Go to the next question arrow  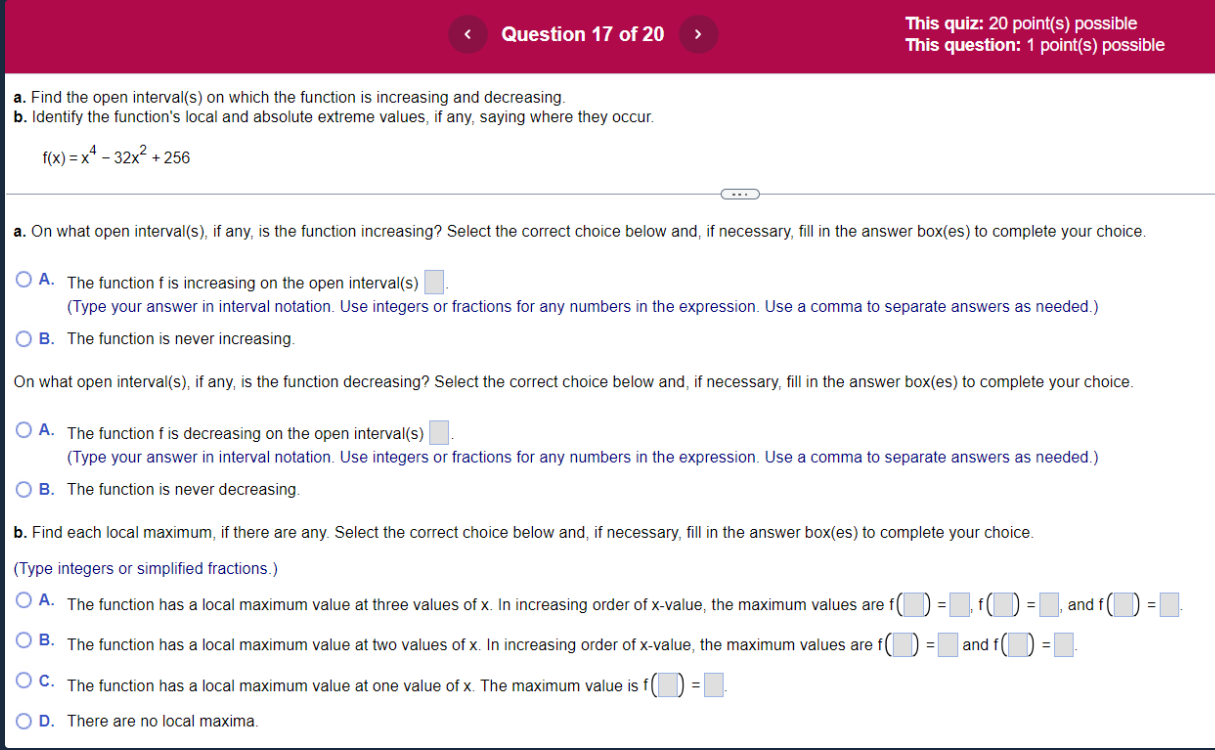click(698, 34)
